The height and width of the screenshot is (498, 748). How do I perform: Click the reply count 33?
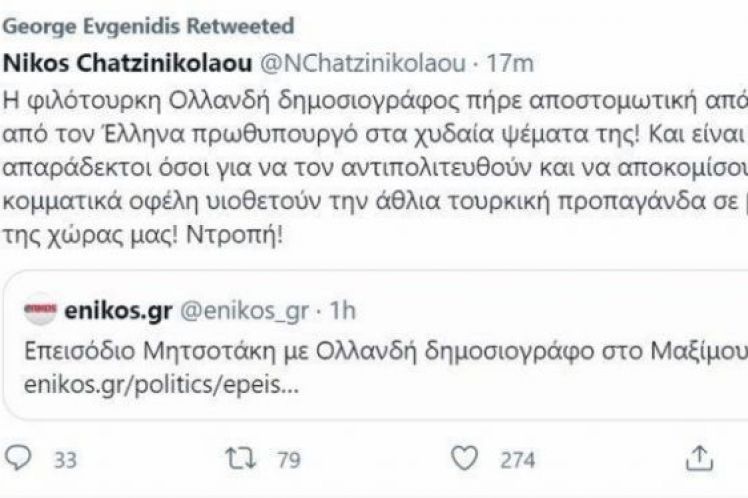(x=65, y=460)
